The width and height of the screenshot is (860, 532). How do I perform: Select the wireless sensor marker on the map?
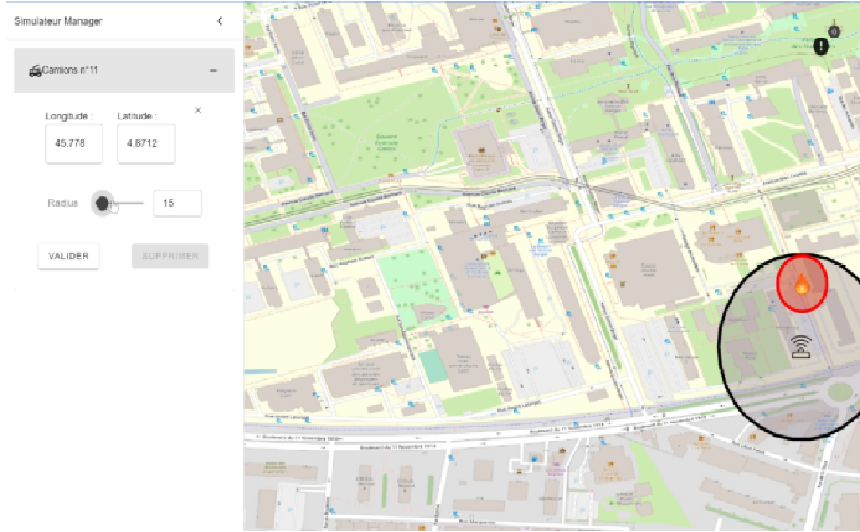(802, 347)
